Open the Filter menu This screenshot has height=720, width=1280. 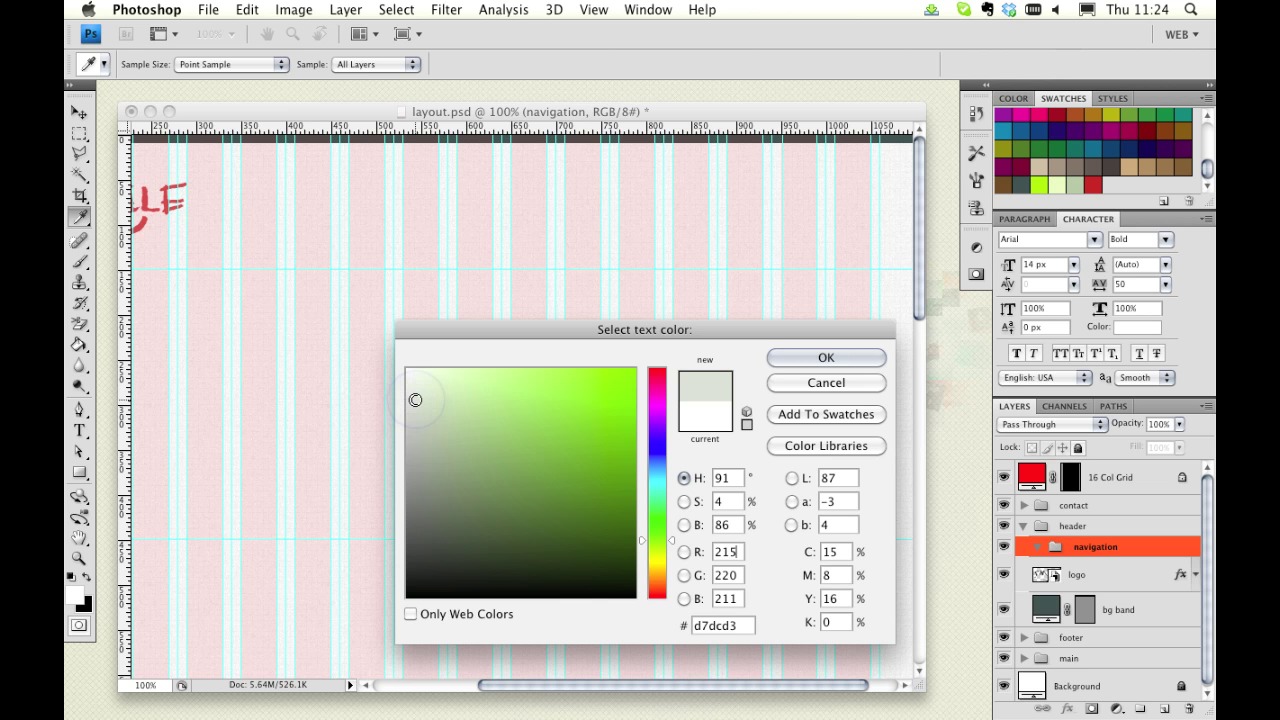pyautogui.click(x=446, y=10)
